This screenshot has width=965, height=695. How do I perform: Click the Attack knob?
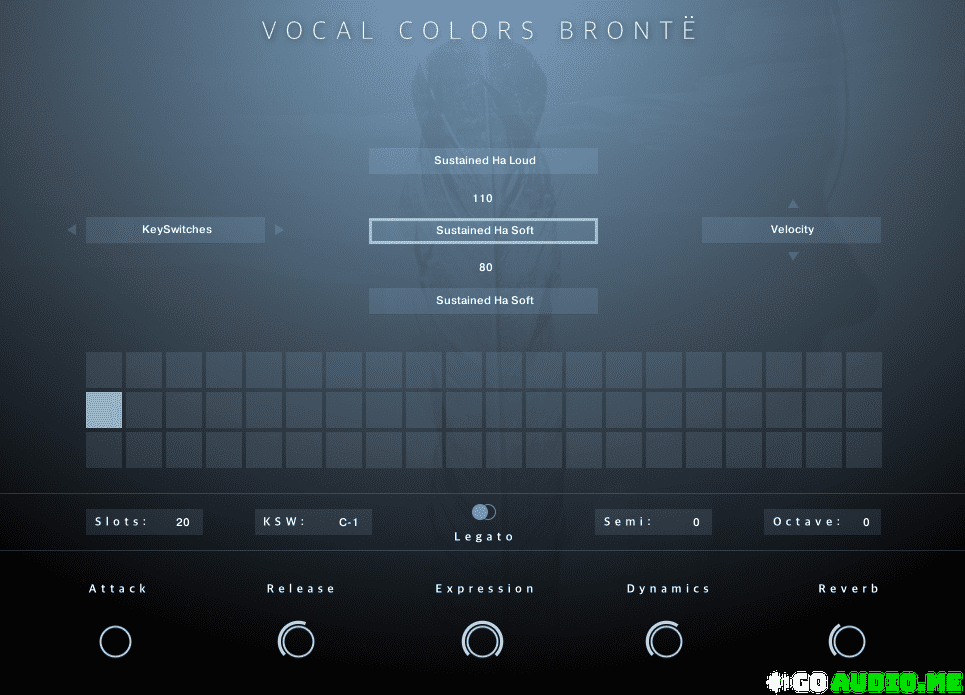coord(116,641)
